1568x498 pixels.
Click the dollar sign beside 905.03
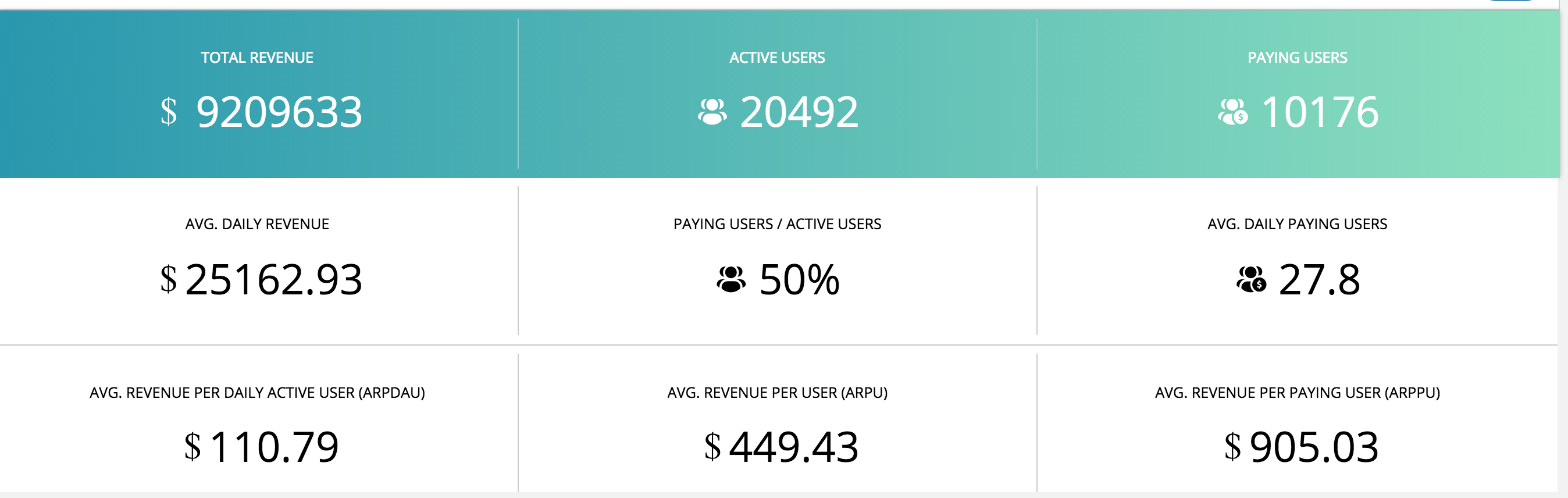[x=1232, y=447]
